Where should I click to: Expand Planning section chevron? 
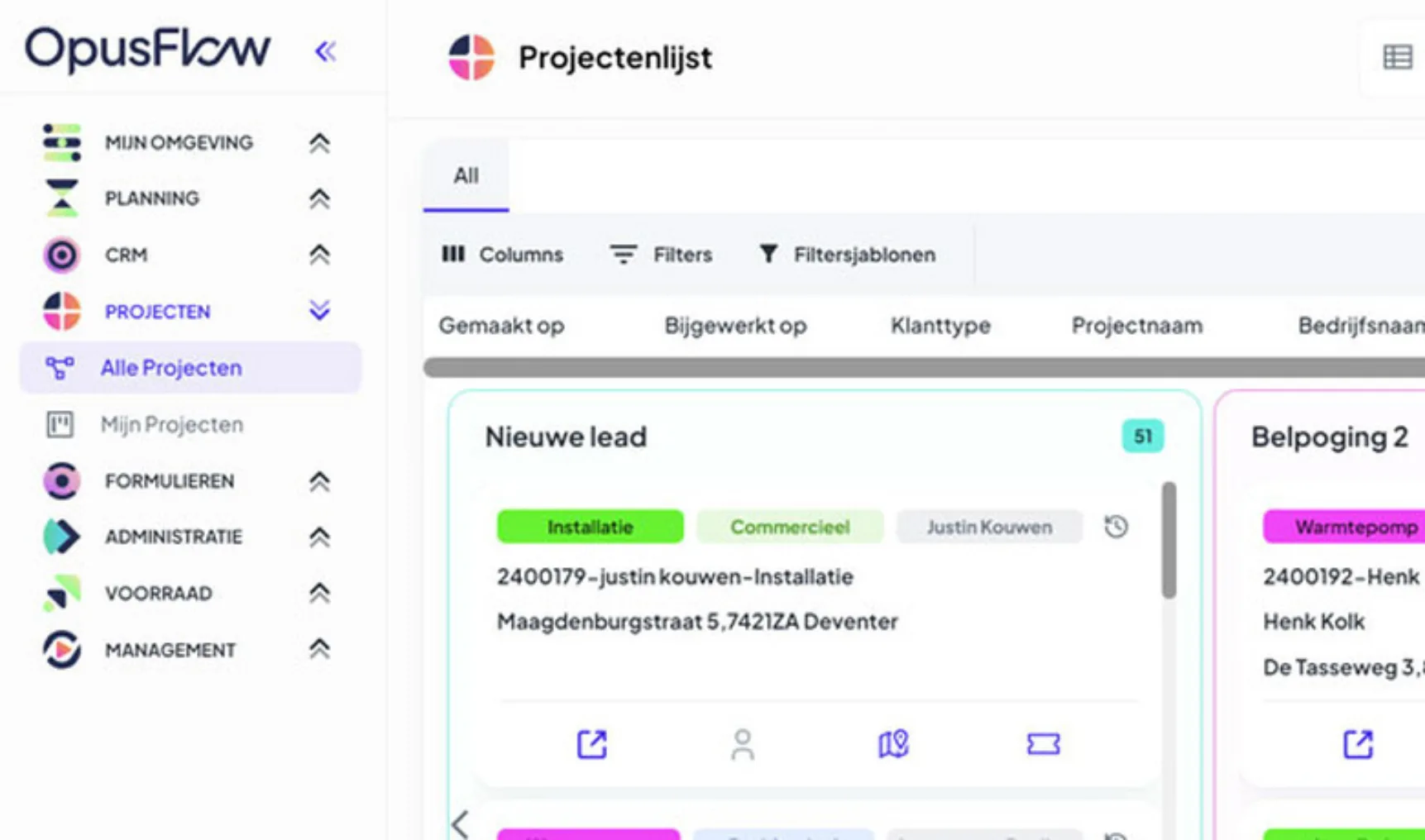coord(319,198)
